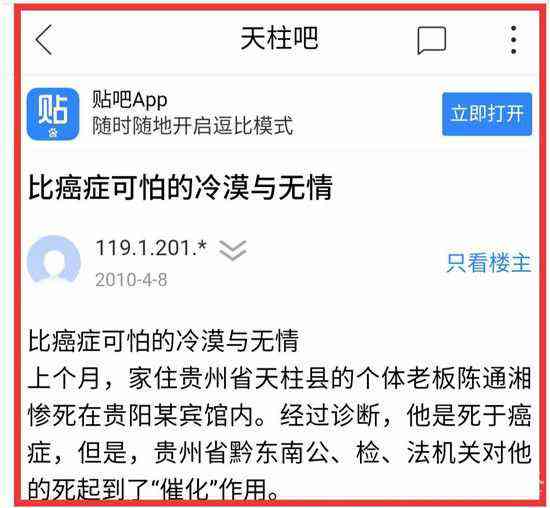
Task: Click the 立即打开 button
Action: pyautogui.click(x=487, y=114)
